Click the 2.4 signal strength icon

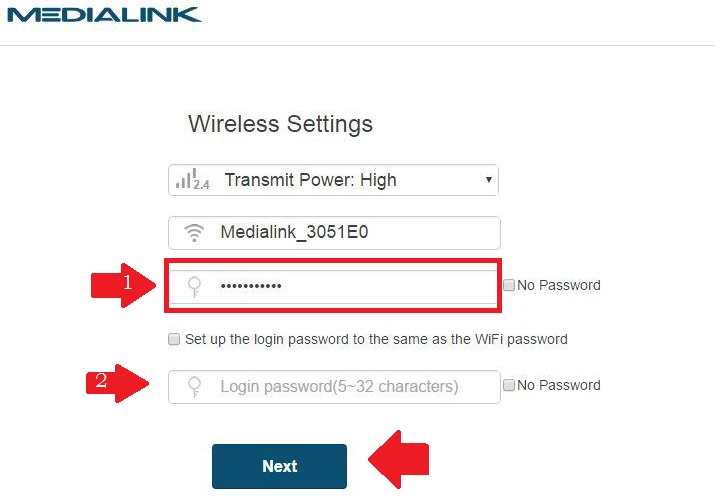point(191,180)
